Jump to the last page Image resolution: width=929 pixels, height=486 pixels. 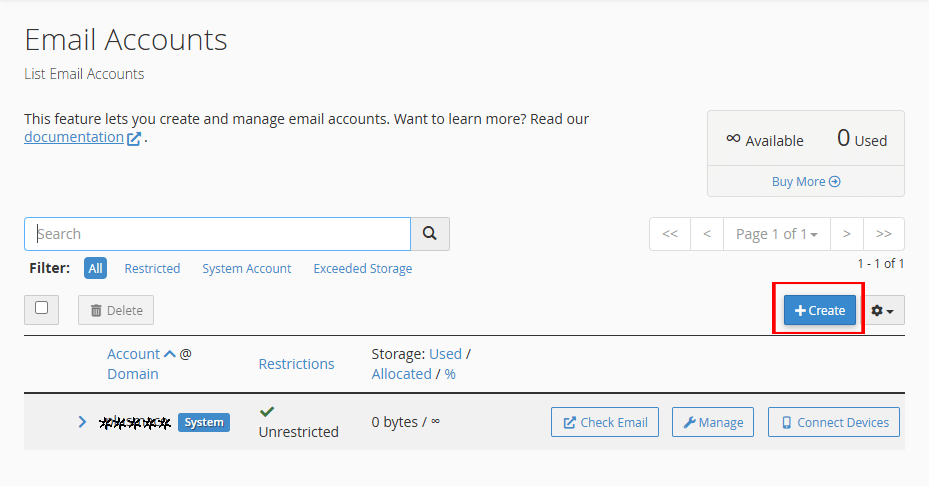pos(884,234)
